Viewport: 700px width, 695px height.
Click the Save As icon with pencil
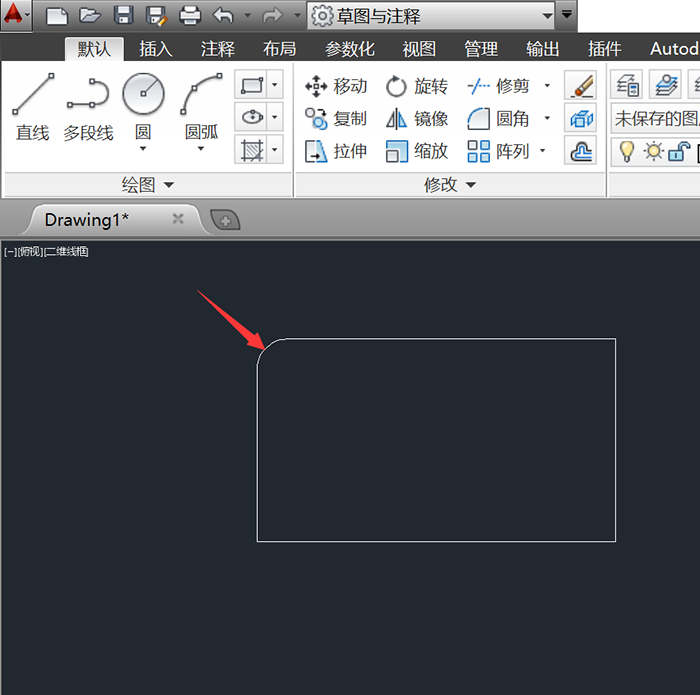pos(157,16)
